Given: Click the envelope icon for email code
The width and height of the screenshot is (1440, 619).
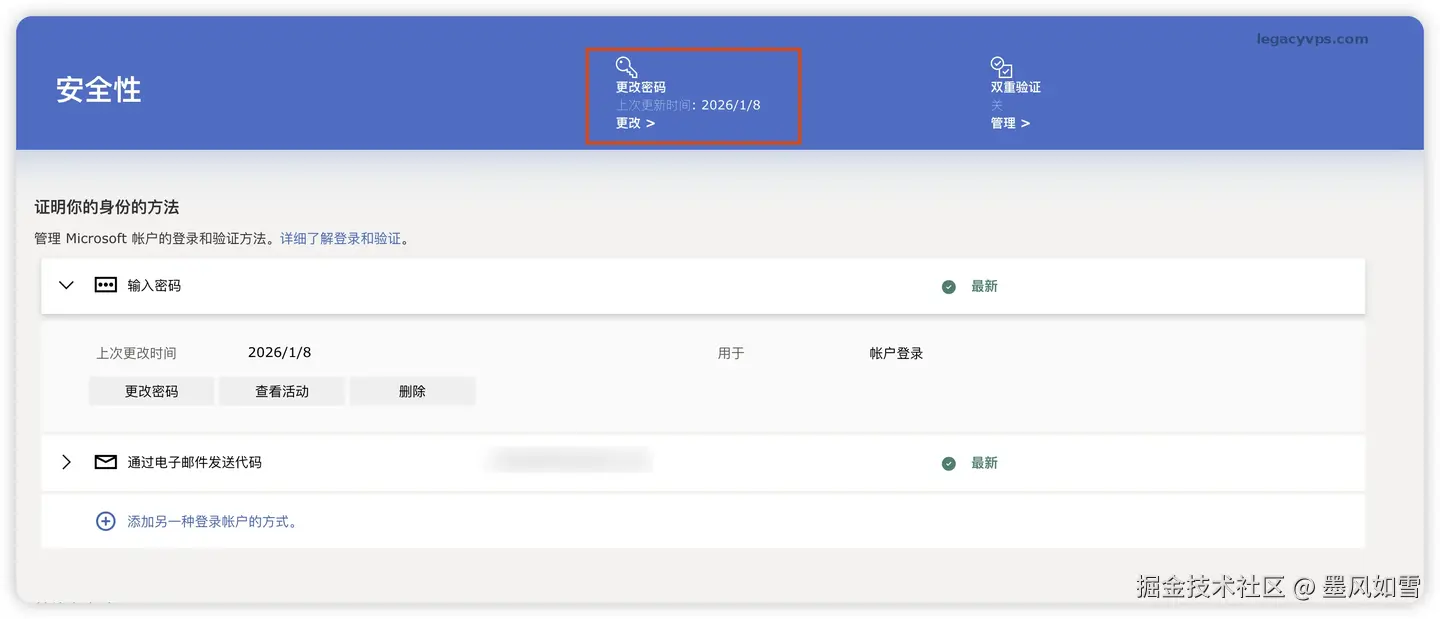Looking at the screenshot, I should tap(106, 462).
